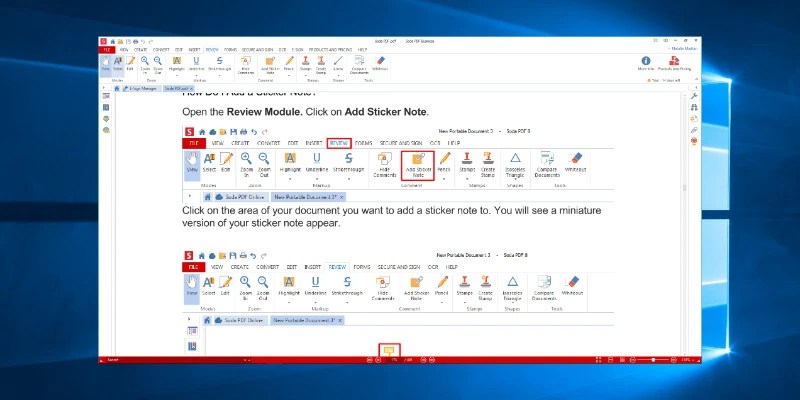Redo the last action
The image size is (800, 400).
point(150,41)
